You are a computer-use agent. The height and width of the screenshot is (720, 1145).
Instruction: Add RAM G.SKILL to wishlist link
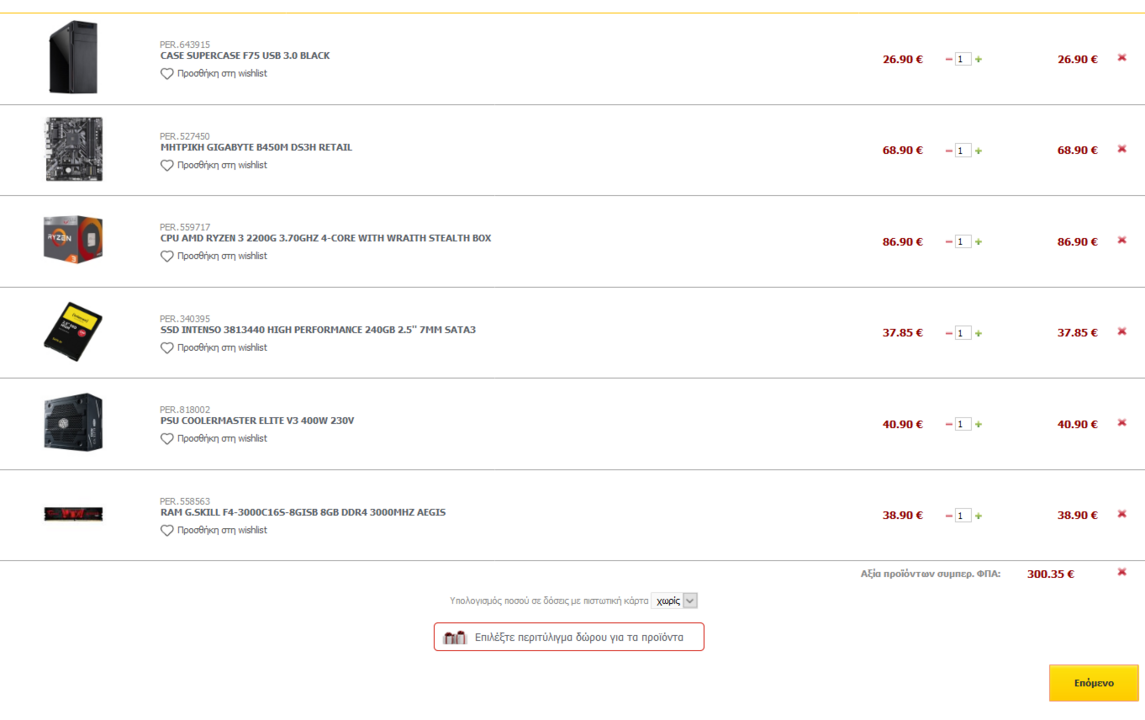click(222, 530)
